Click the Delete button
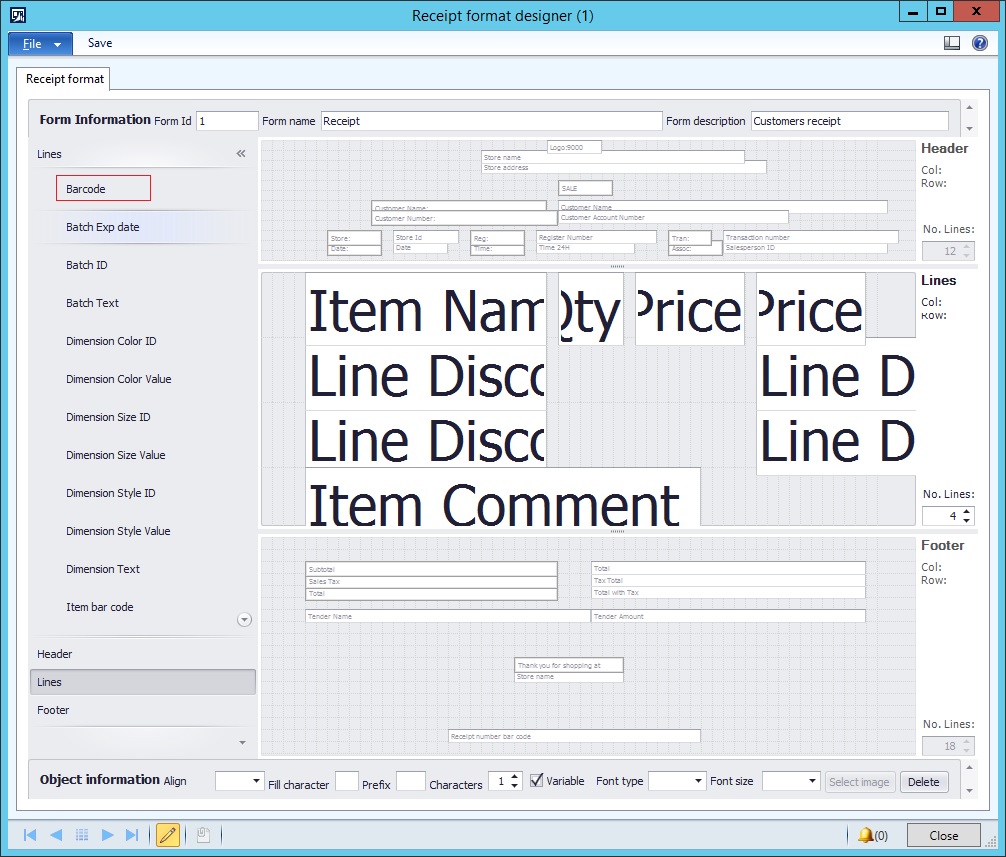The image size is (1006, 857). coord(923,781)
